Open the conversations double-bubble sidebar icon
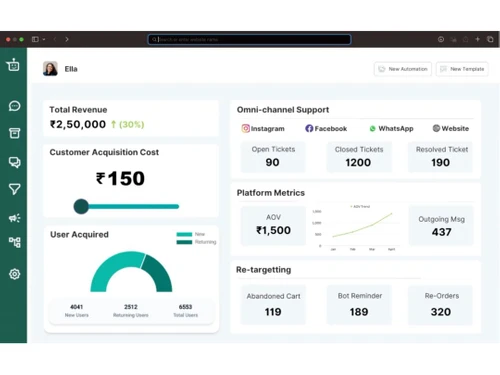Viewport: 500px width, 375px height. tap(14, 162)
